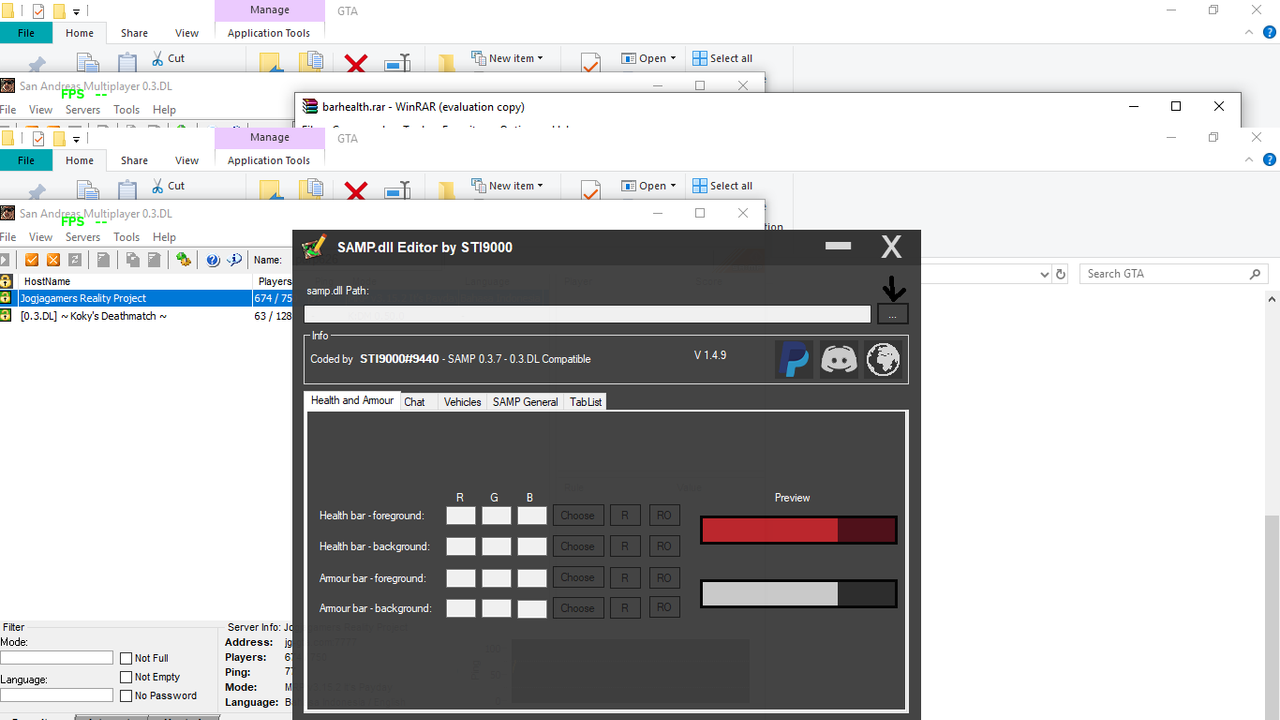The image size is (1280, 720).
Task: Switch to the SAMP General tab
Action: click(x=525, y=402)
